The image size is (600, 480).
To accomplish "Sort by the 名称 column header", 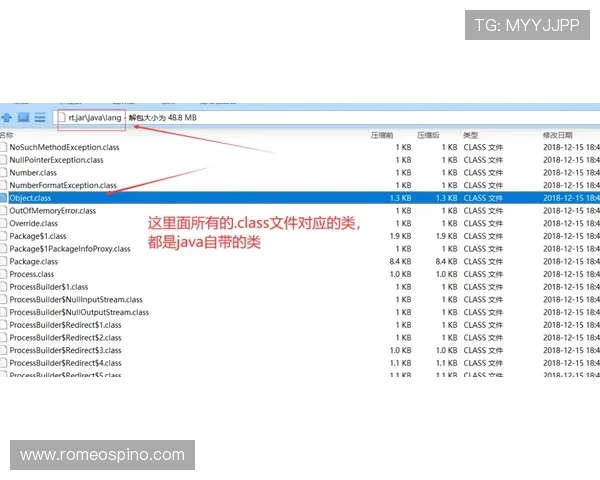I will tap(7, 135).
